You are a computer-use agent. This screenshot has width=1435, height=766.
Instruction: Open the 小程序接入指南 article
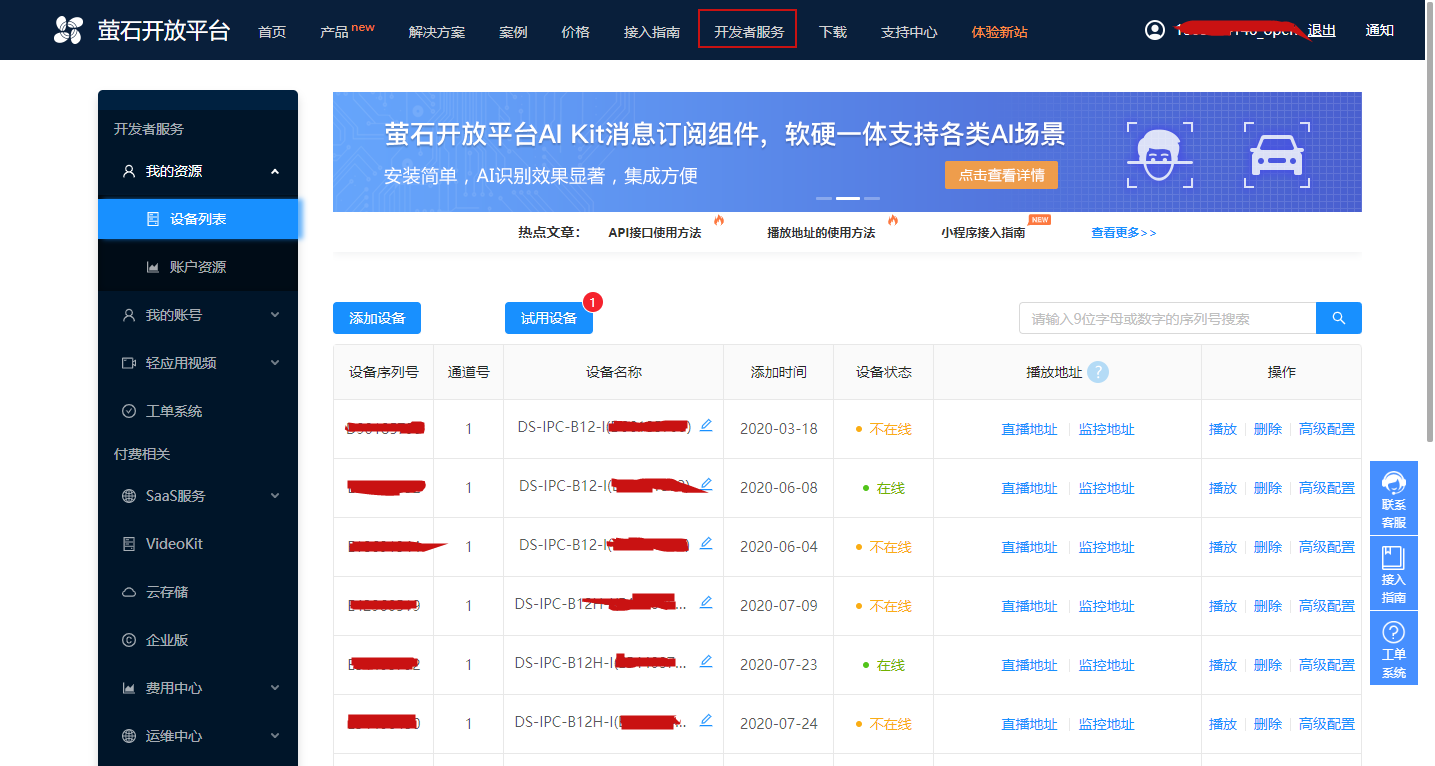click(x=983, y=232)
